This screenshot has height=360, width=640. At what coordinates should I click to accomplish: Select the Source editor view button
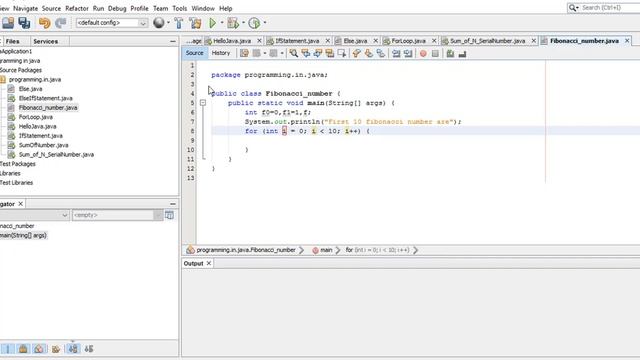194,53
